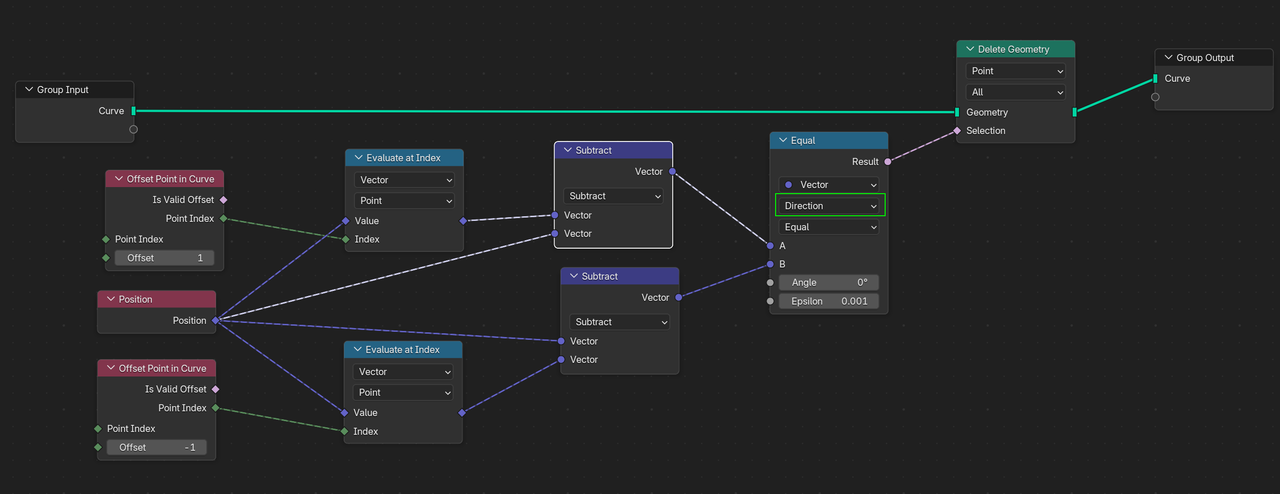Screen dimensions: 1280x494
Task: Collapse the Position node with its chevron
Action: [x=109, y=299]
